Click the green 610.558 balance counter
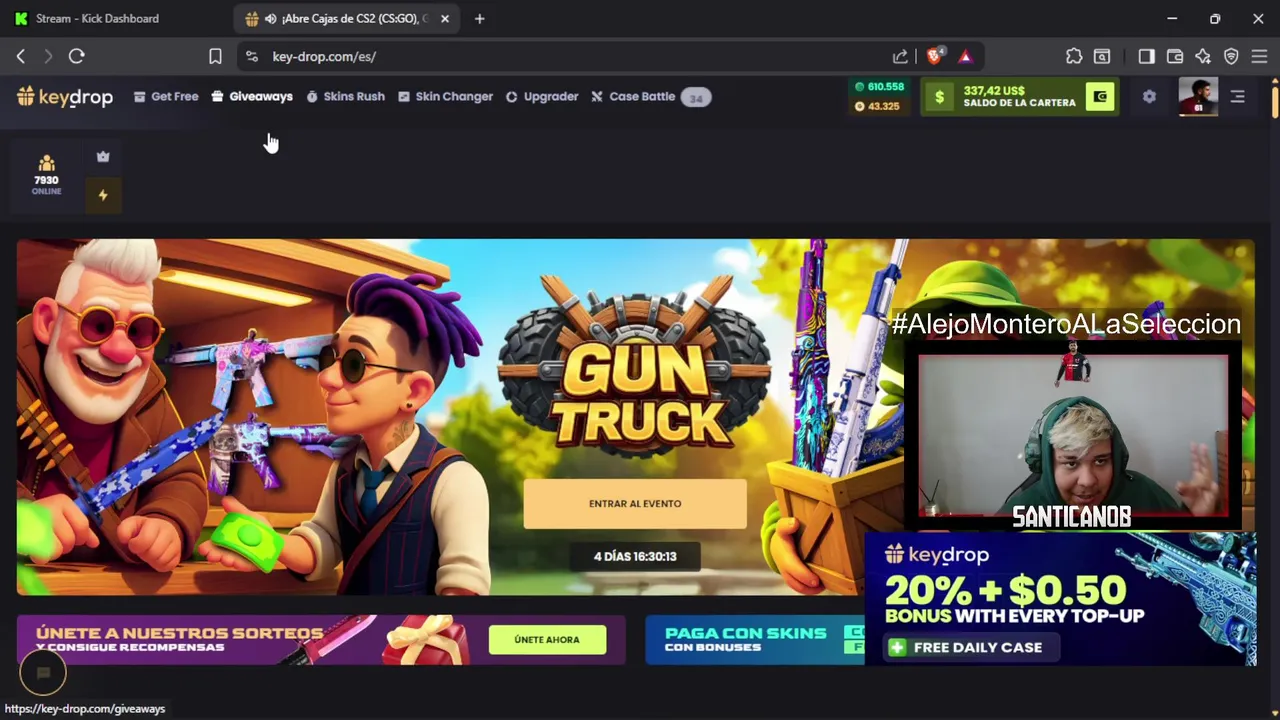 click(x=879, y=87)
